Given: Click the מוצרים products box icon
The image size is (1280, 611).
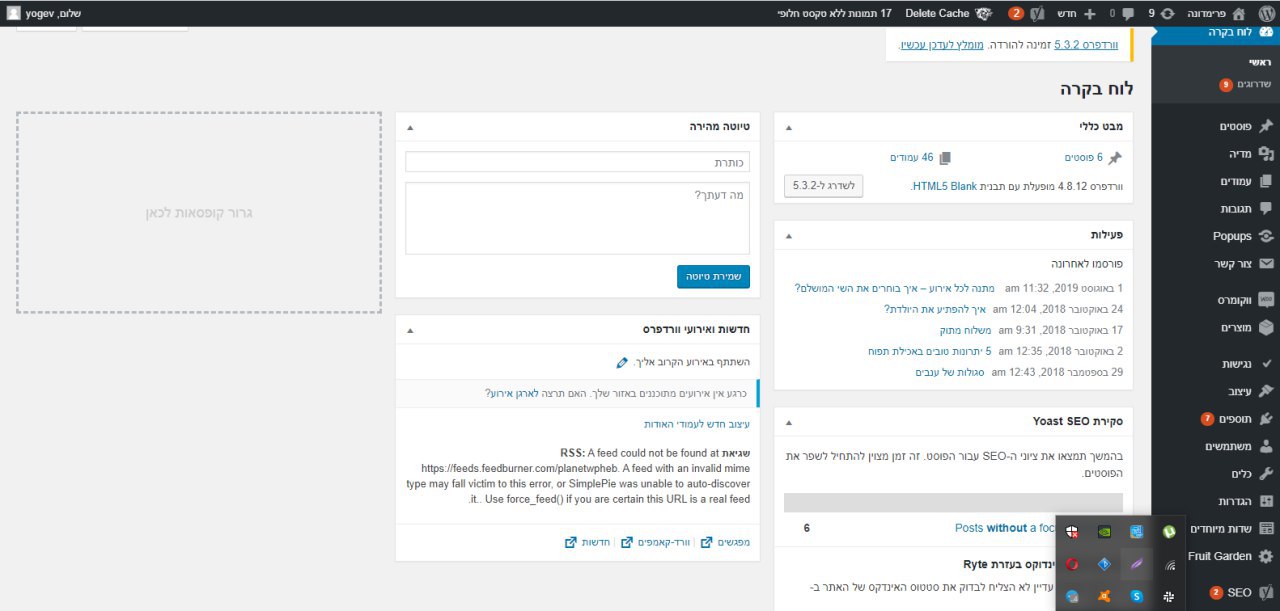Looking at the screenshot, I should [1266, 327].
